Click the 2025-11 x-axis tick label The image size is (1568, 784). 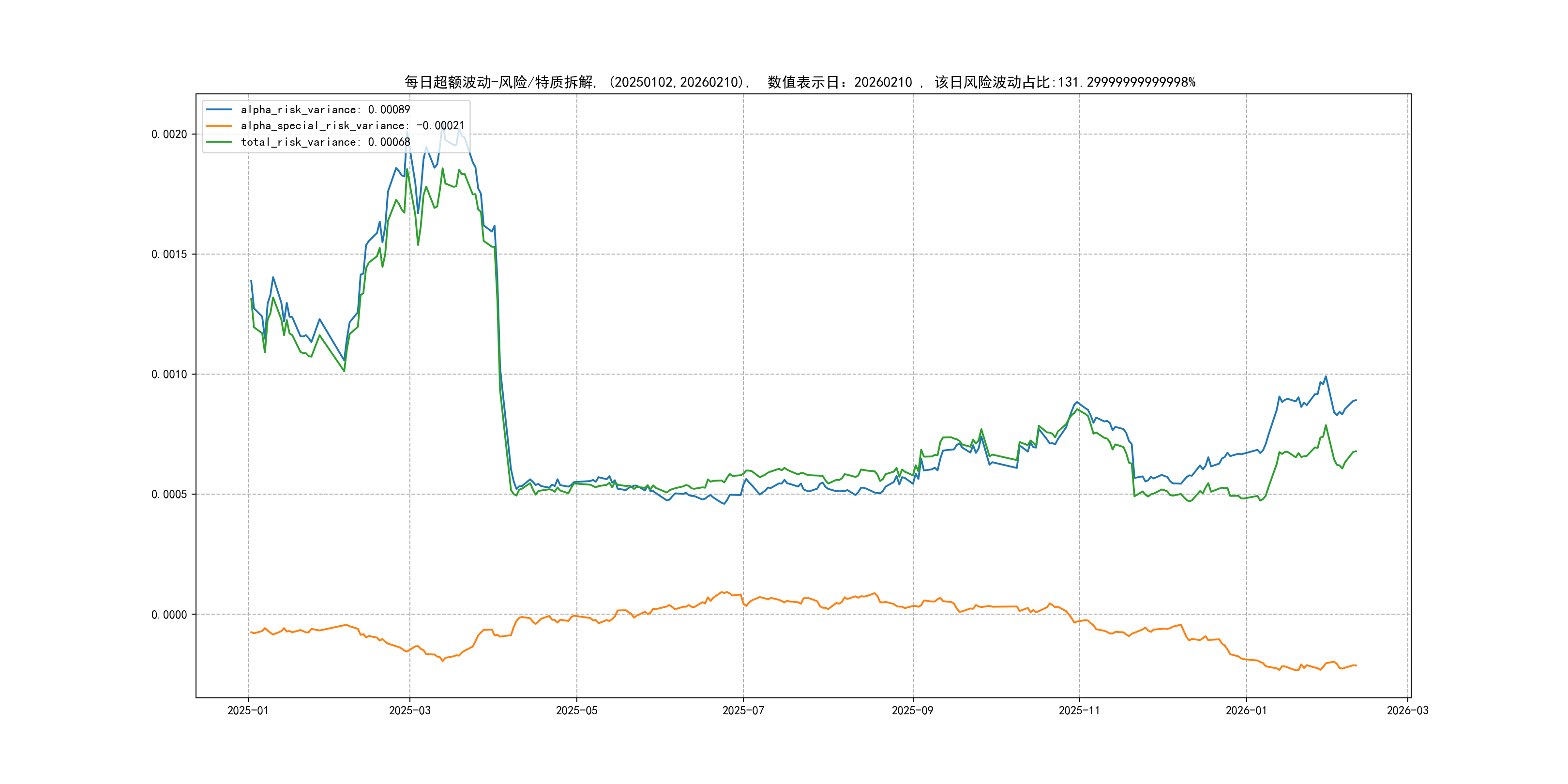coord(1079,710)
